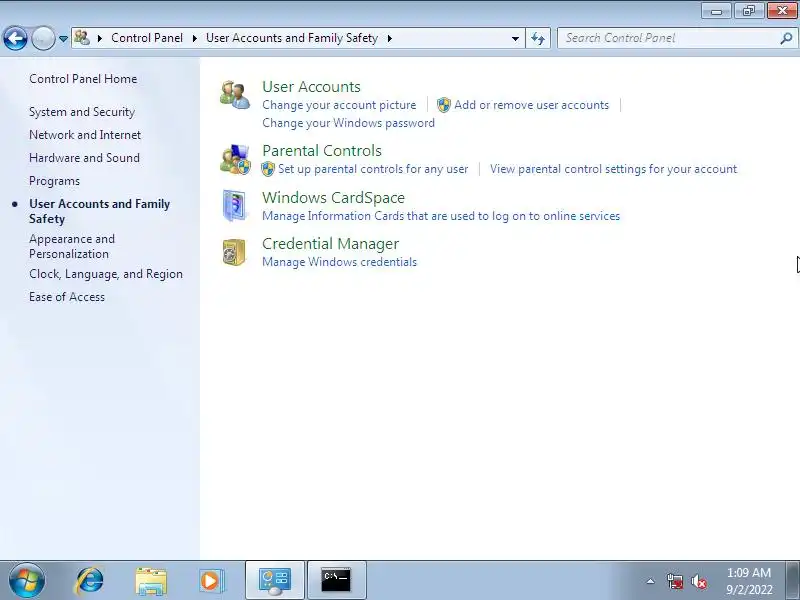Click the shield beside Set up parental controls
The width and height of the screenshot is (800, 600).
click(x=268, y=169)
